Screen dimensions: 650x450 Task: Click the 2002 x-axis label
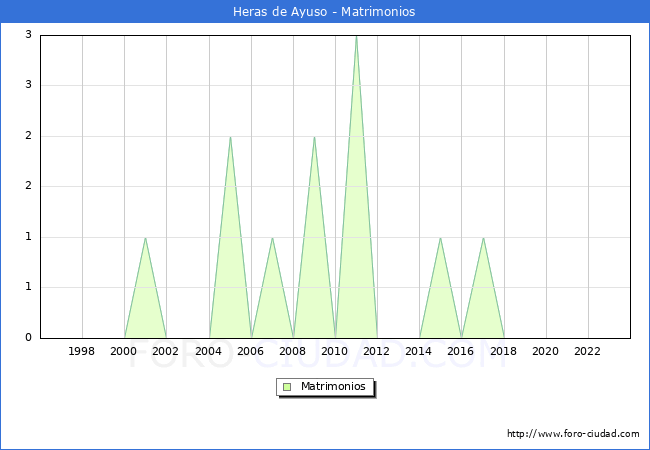(165, 351)
